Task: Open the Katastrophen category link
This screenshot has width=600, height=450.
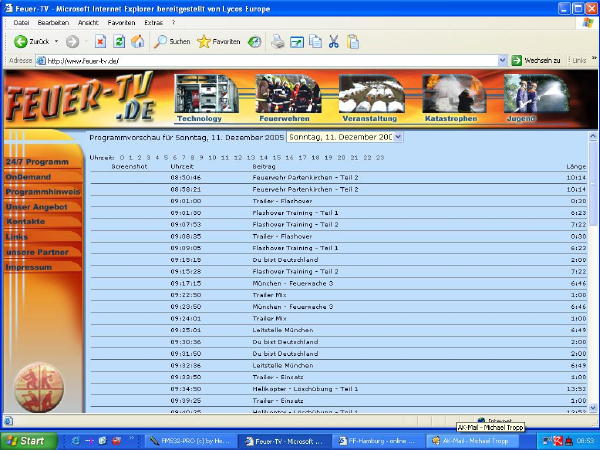Action: (x=451, y=119)
